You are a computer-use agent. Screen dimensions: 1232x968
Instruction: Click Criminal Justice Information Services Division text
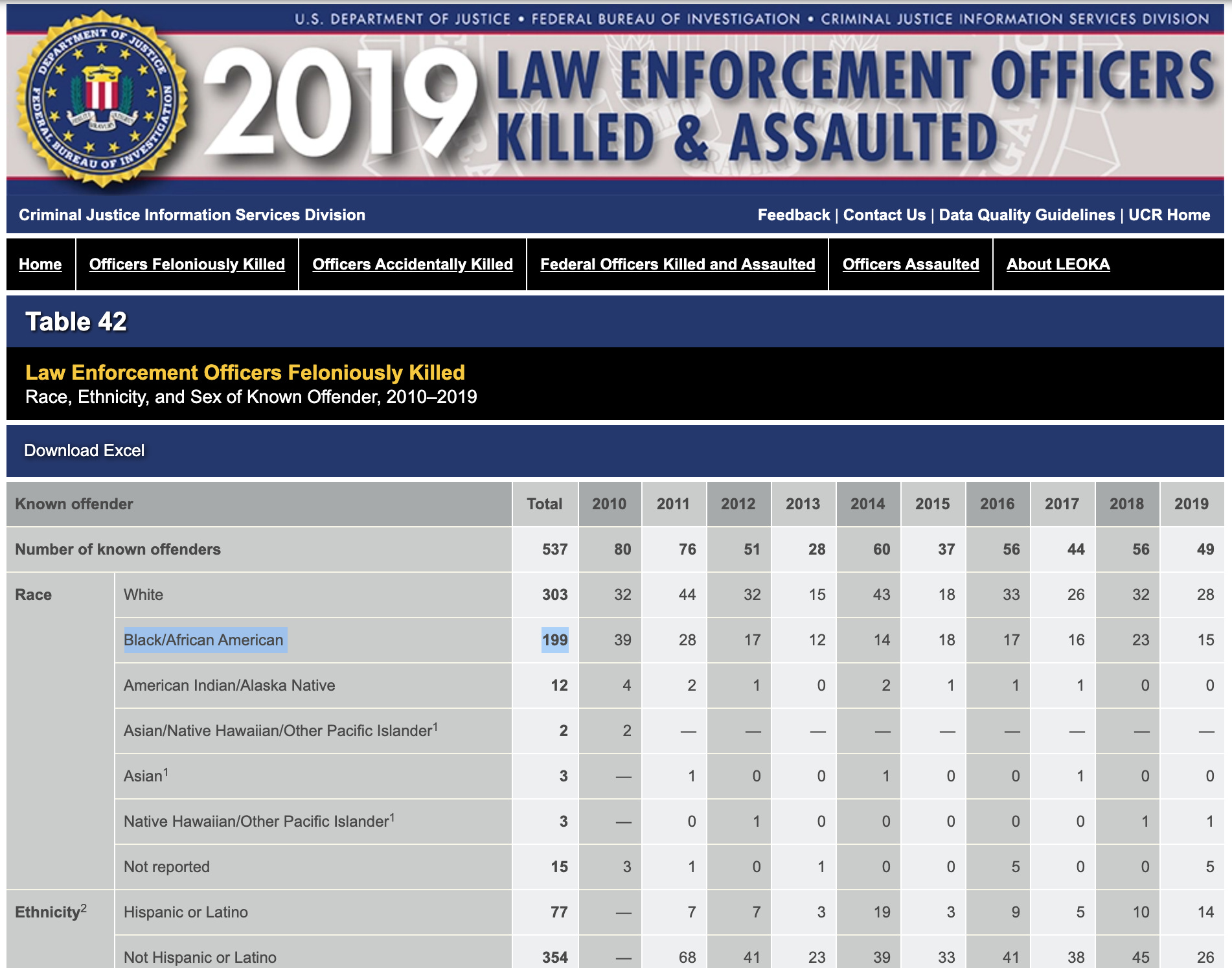pos(192,215)
